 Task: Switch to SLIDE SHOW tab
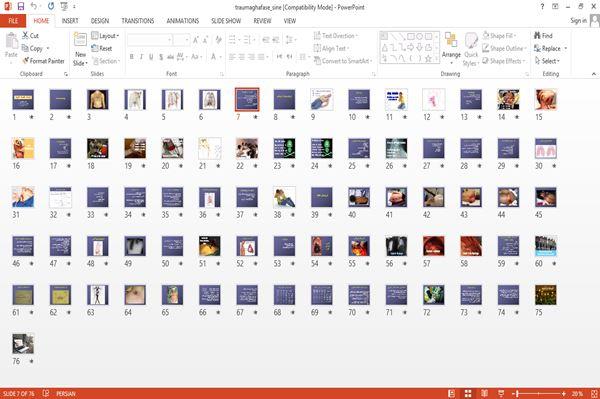[226, 21]
